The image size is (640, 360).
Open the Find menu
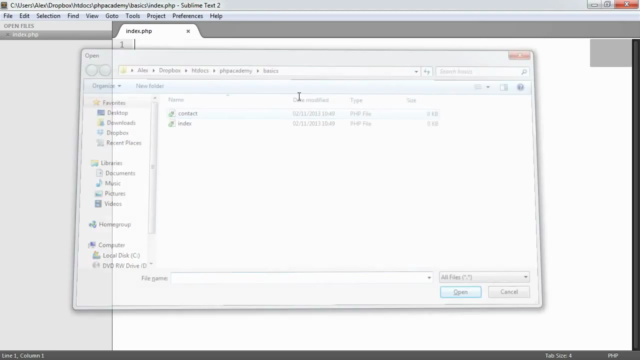[73, 16]
